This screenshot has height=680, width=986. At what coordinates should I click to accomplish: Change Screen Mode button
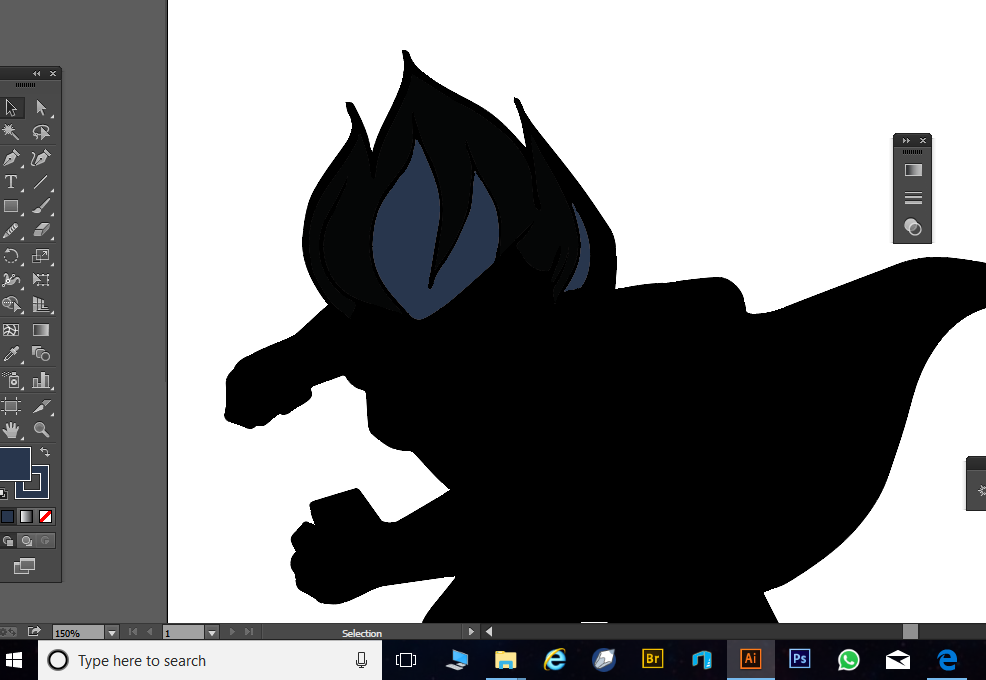(x=25, y=566)
